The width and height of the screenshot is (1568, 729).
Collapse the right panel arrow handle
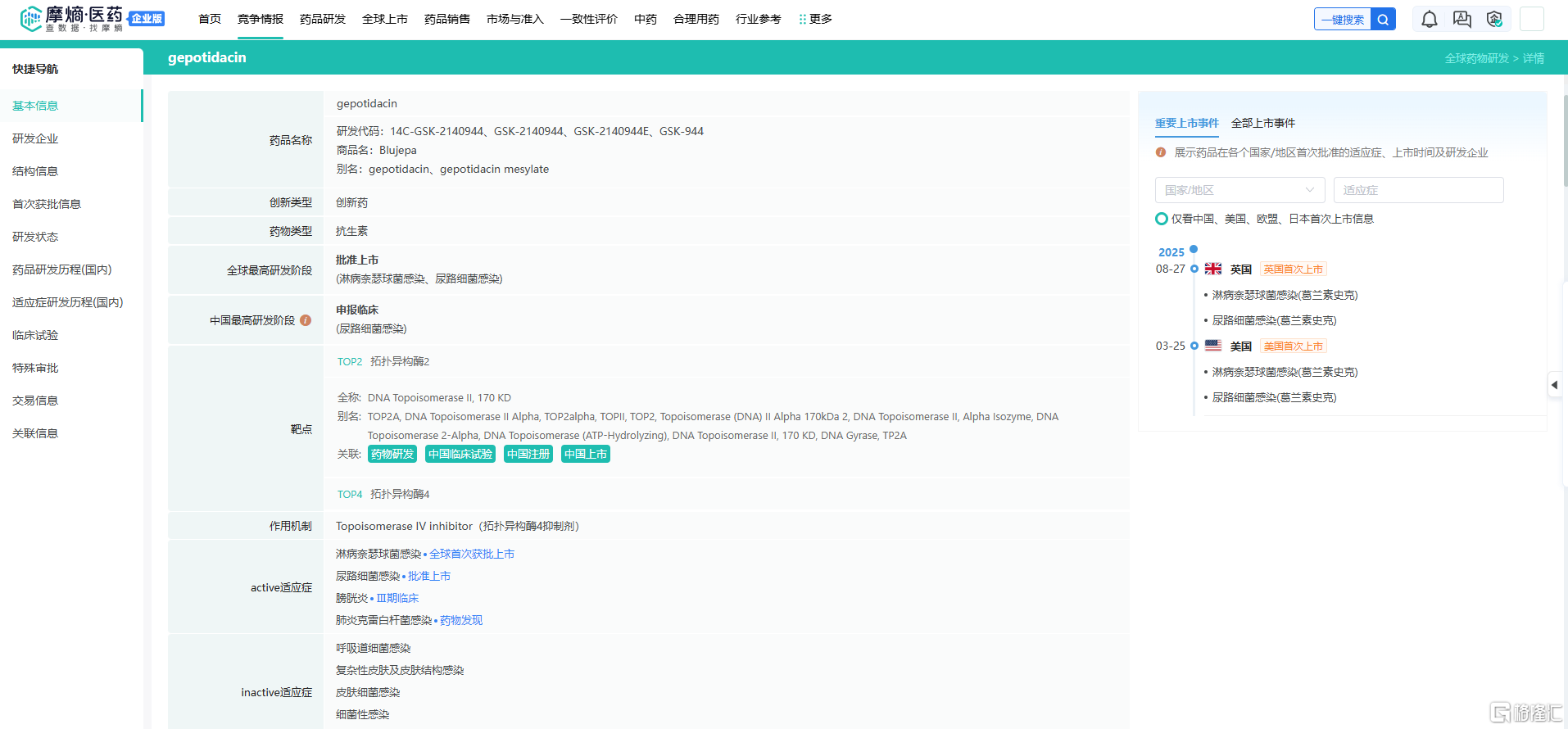pyautogui.click(x=1554, y=385)
